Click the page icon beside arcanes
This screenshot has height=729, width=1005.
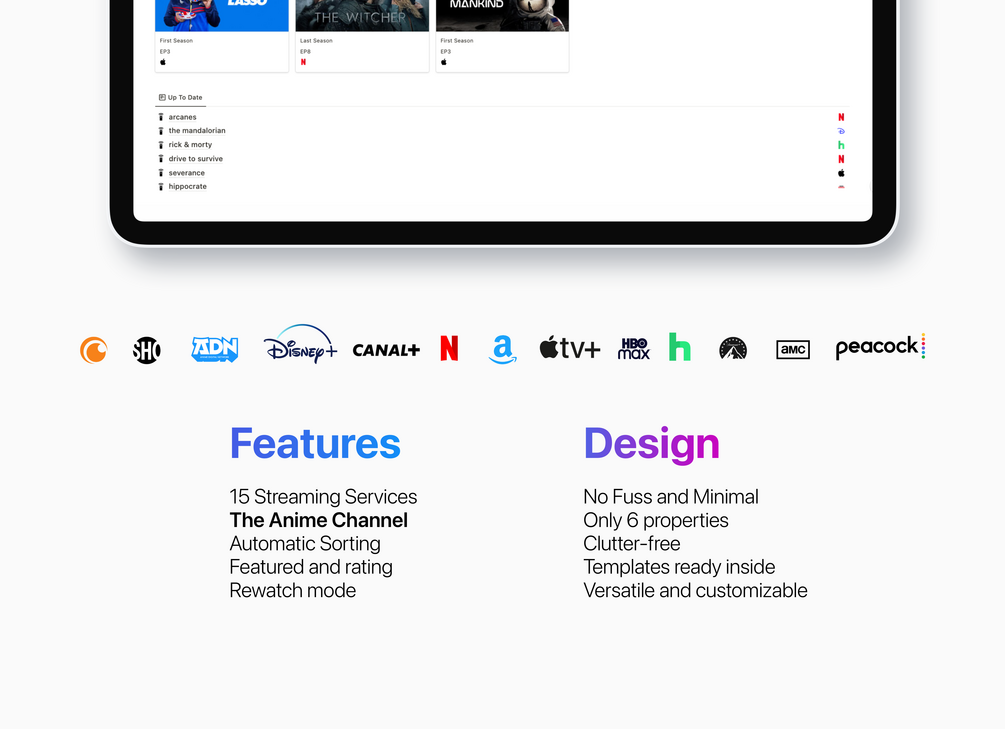pyautogui.click(x=161, y=117)
